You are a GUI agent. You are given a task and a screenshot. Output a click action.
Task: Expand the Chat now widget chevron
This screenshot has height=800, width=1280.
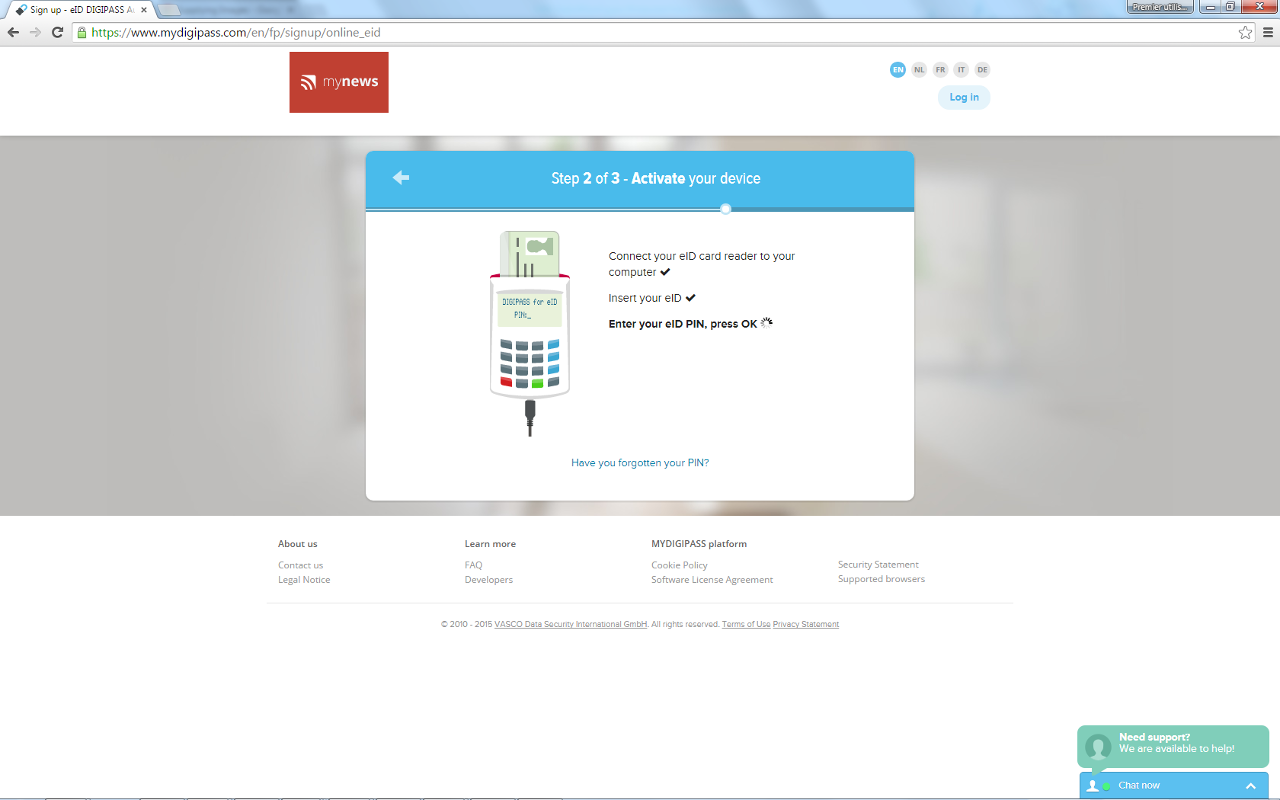pyautogui.click(x=1250, y=786)
